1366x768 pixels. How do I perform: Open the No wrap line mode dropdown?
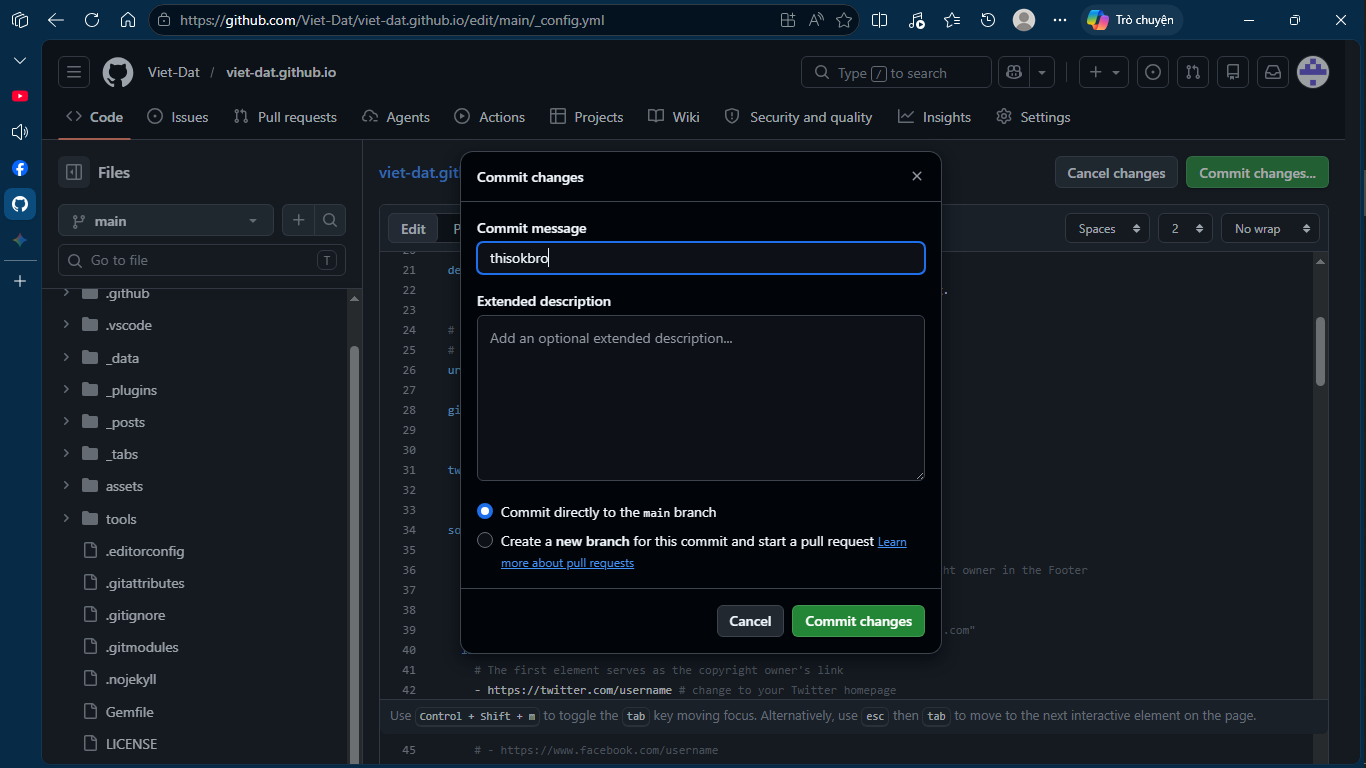1270,229
